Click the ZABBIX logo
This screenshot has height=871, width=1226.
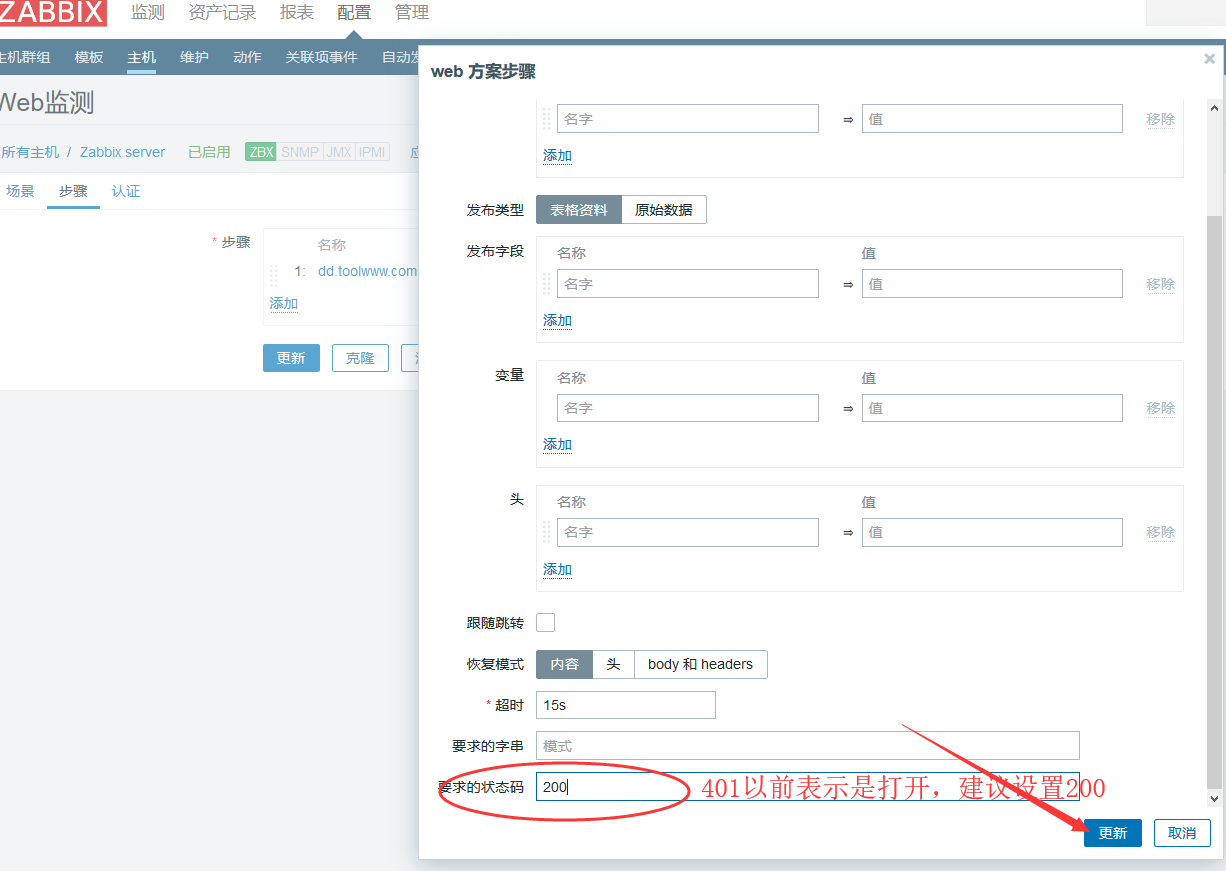click(53, 13)
